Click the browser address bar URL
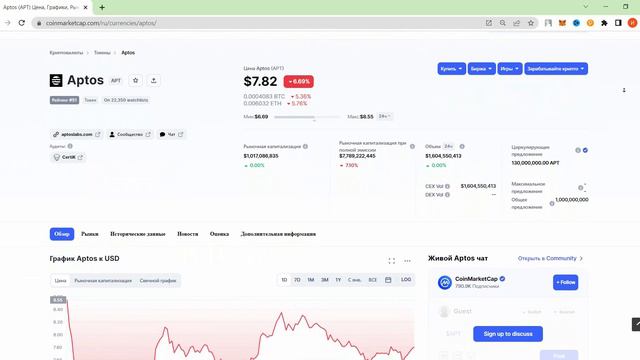 coord(101,23)
